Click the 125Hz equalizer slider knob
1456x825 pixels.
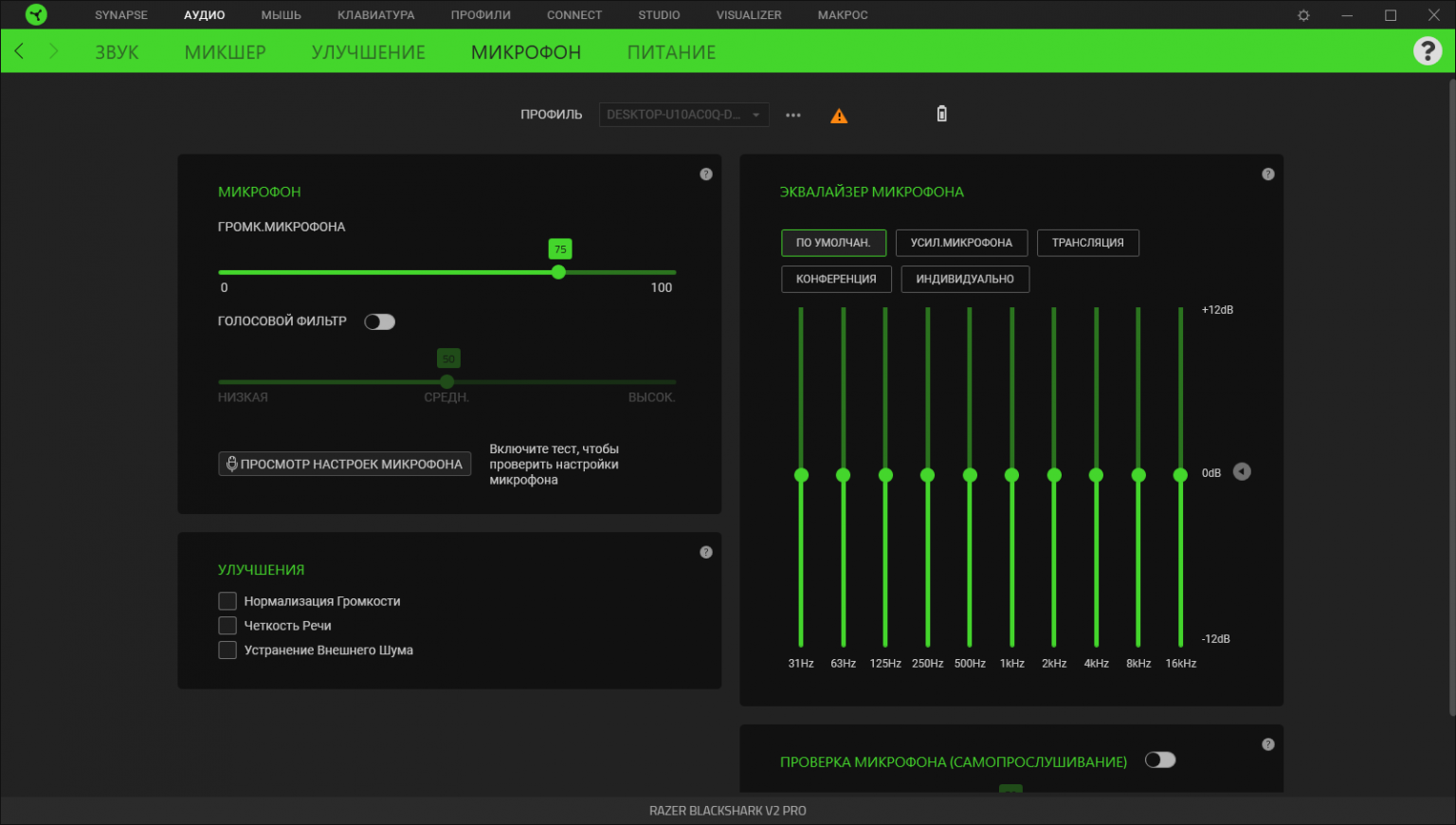885,475
